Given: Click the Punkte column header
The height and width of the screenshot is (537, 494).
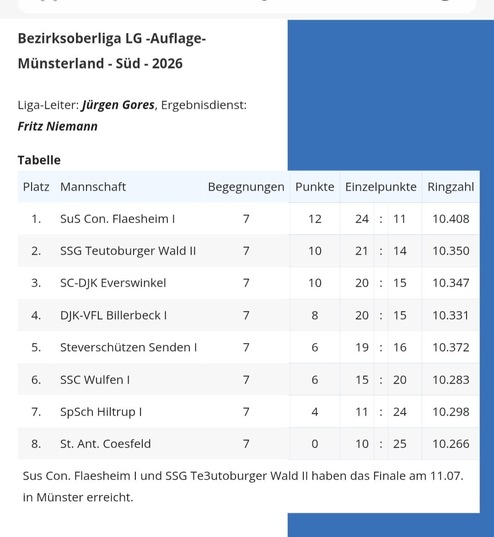Looking at the screenshot, I should pyautogui.click(x=314, y=187).
